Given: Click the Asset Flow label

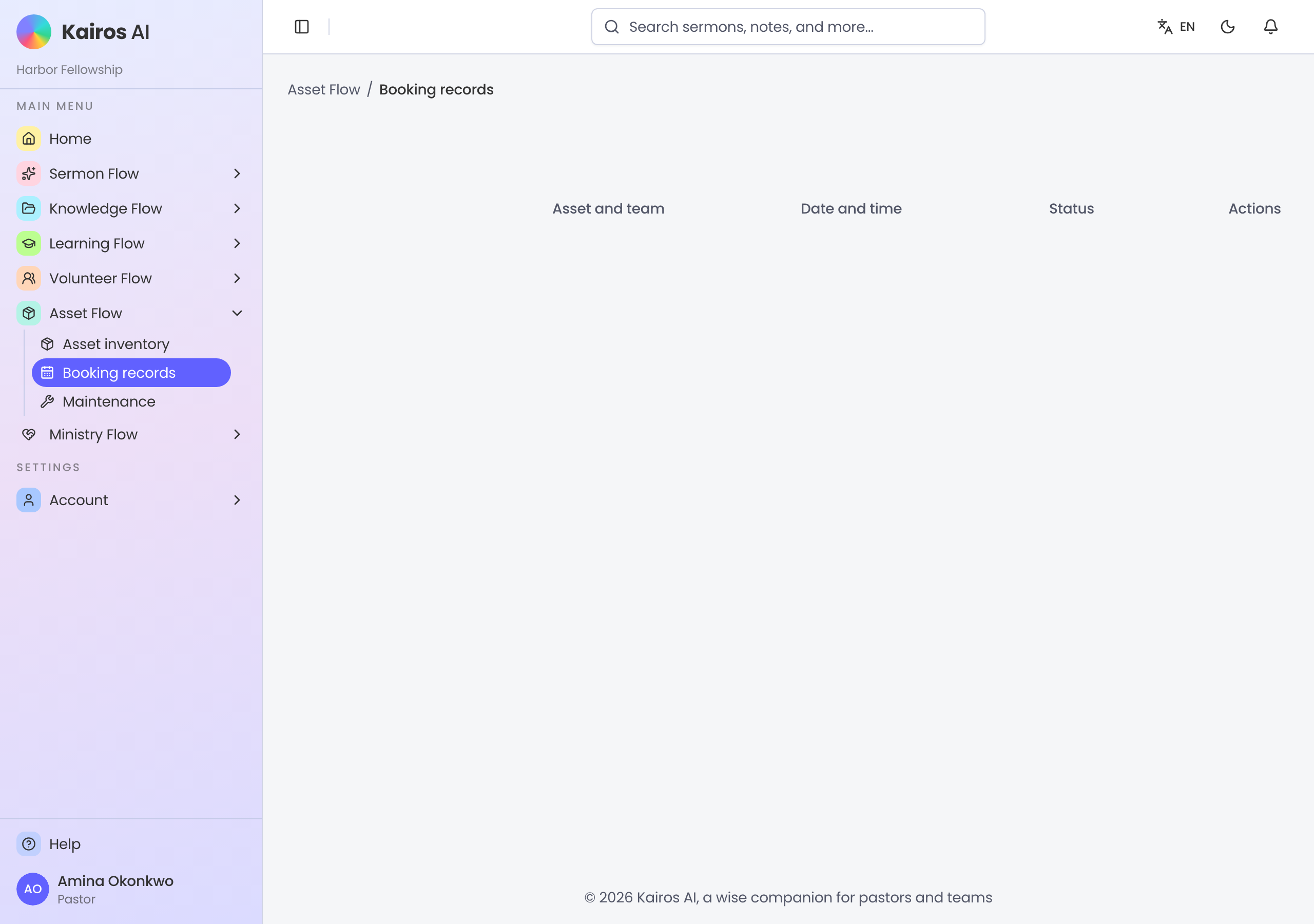Looking at the screenshot, I should (x=85, y=313).
